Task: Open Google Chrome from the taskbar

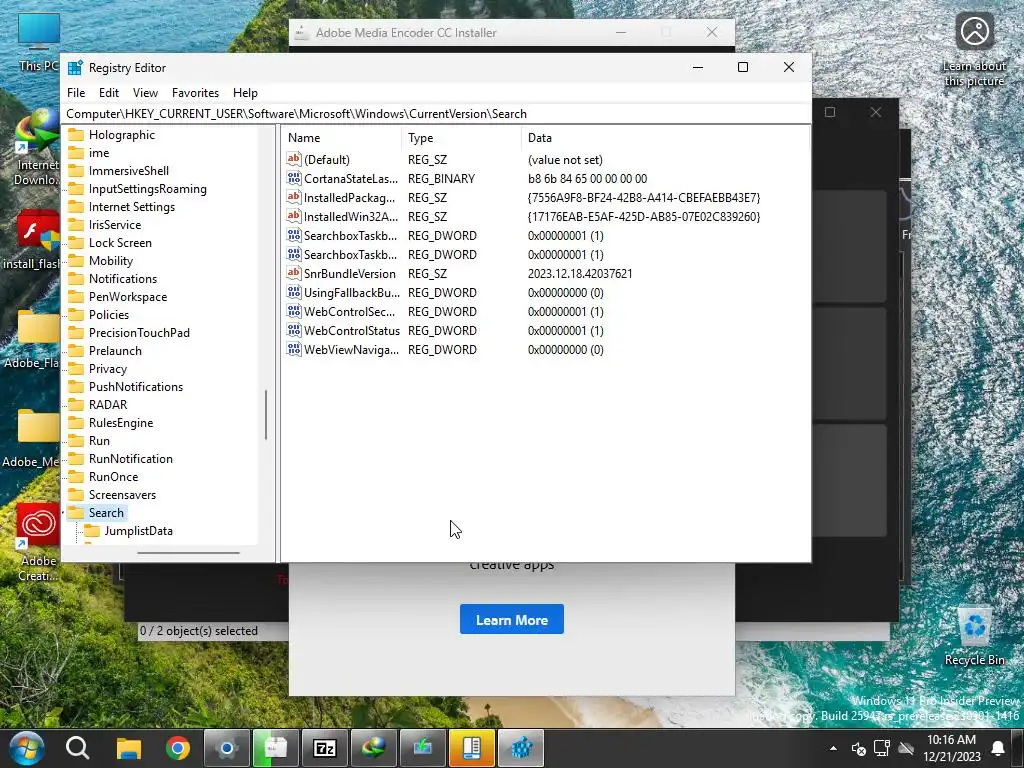Action: point(178,748)
